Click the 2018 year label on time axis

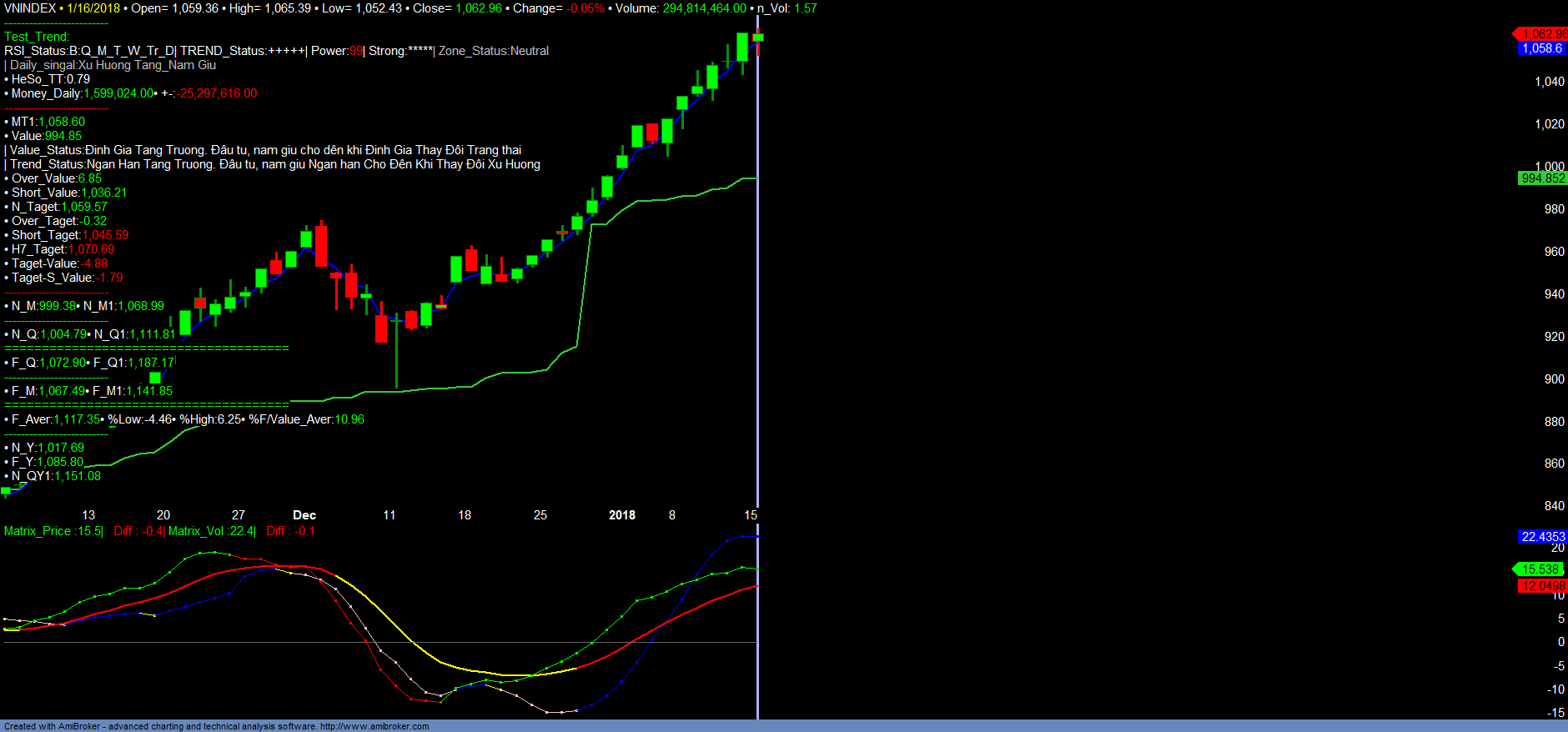pos(622,515)
